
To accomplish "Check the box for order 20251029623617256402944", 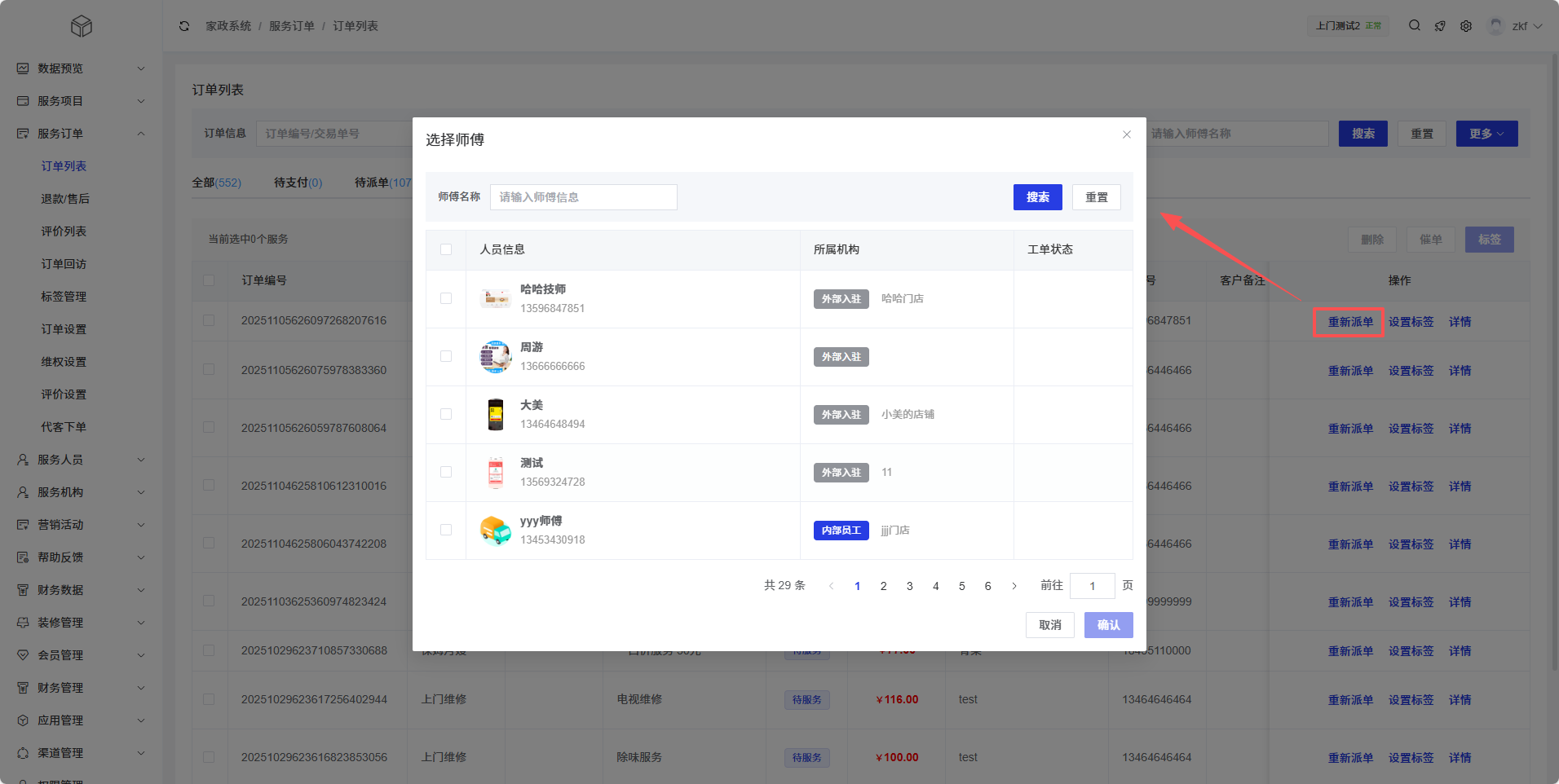I will 209,699.
